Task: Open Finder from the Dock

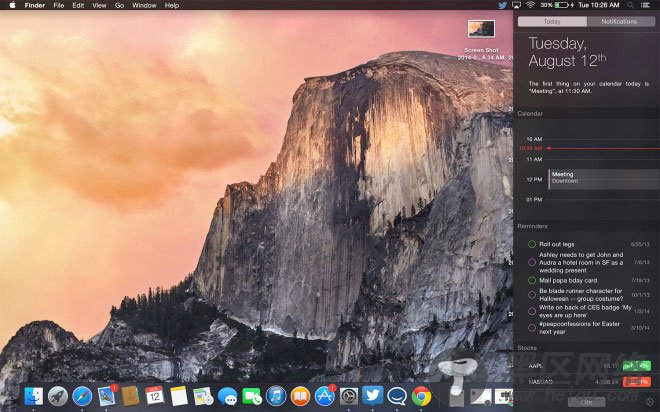Action: 34,396
